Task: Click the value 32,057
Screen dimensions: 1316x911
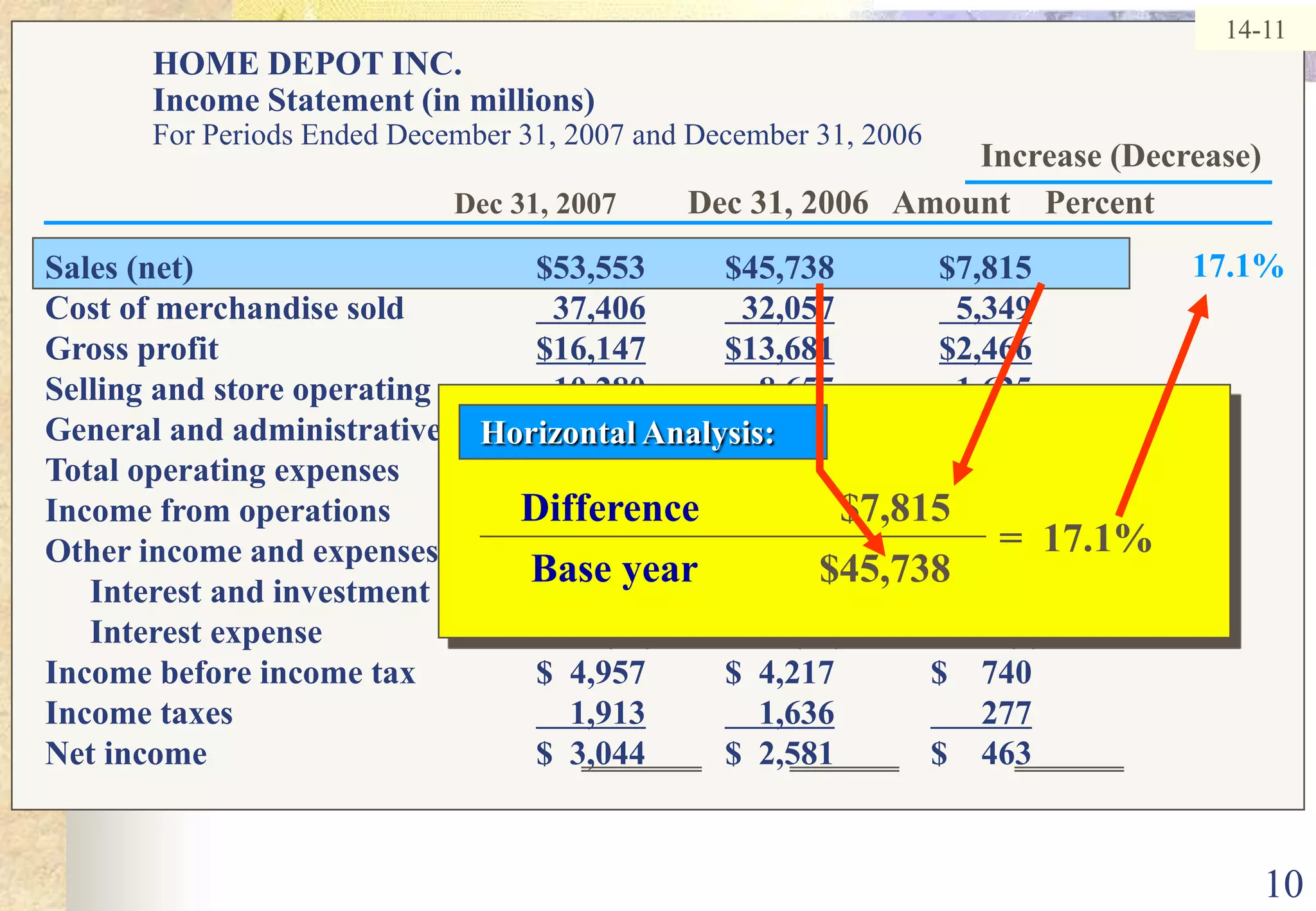Action: [x=787, y=309]
